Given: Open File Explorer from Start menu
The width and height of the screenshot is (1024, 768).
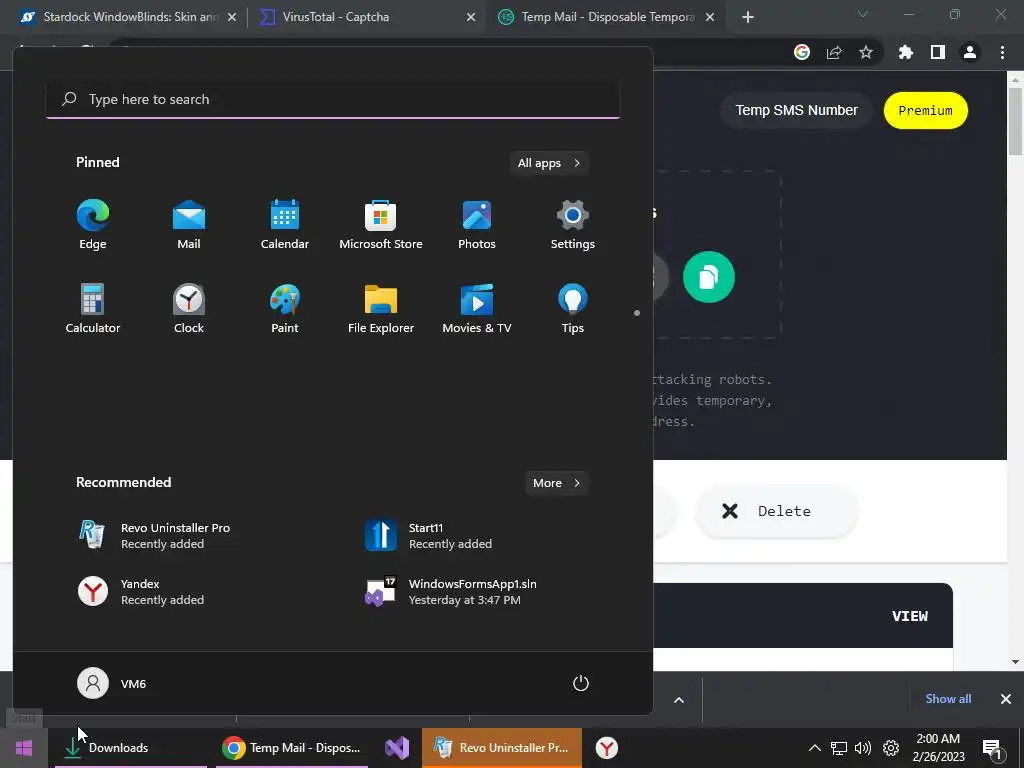Looking at the screenshot, I should (381, 310).
